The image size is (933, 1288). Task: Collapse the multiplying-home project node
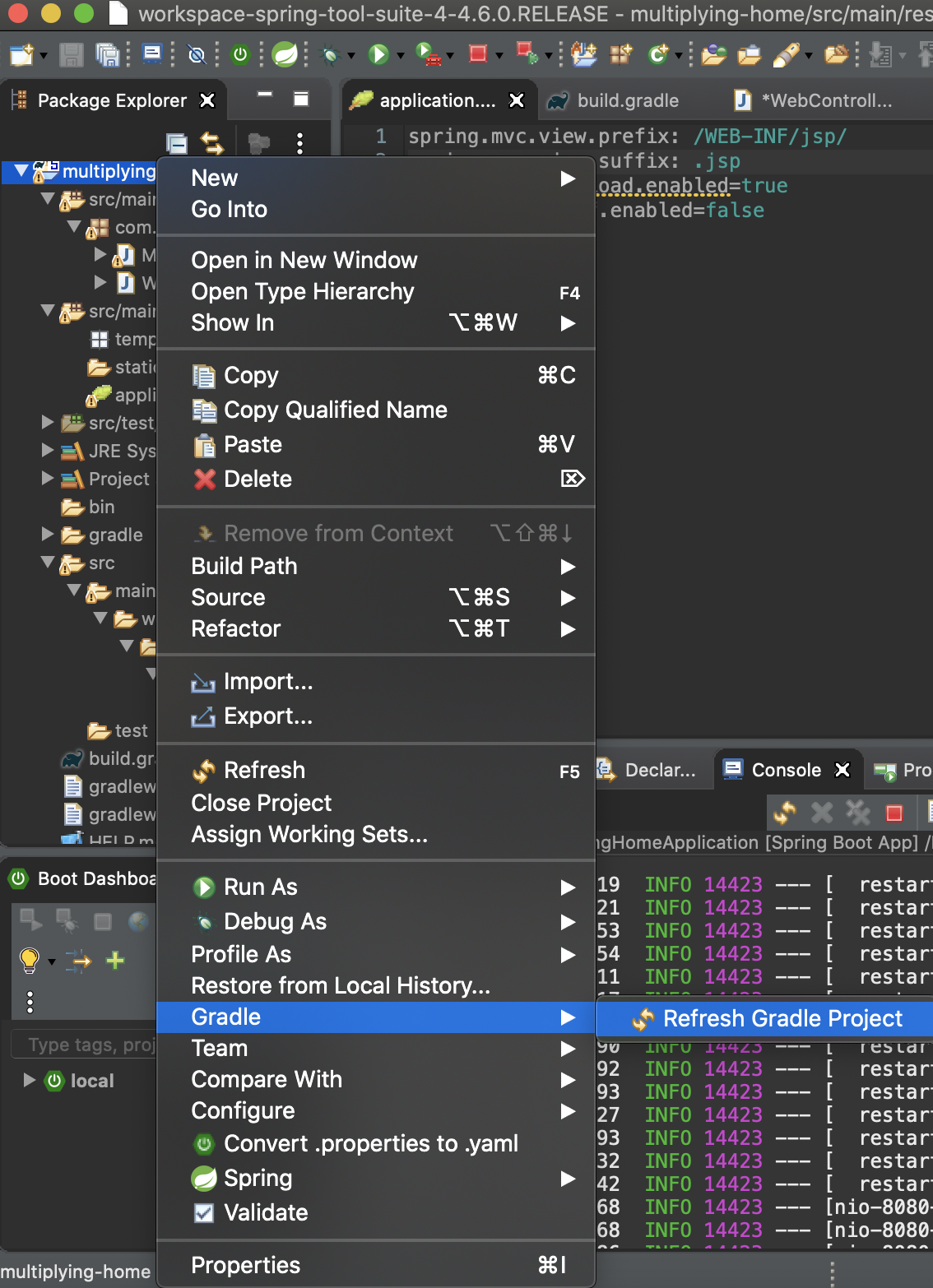tap(21, 171)
